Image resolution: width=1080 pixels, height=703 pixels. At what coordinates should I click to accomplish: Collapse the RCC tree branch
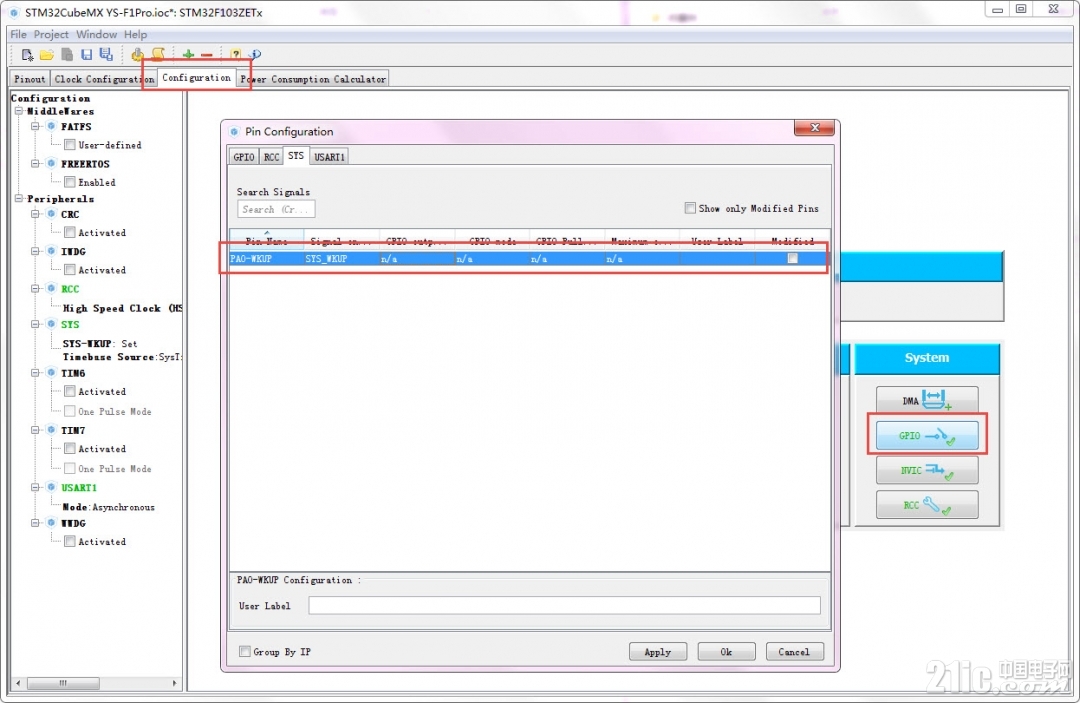pos(35,288)
